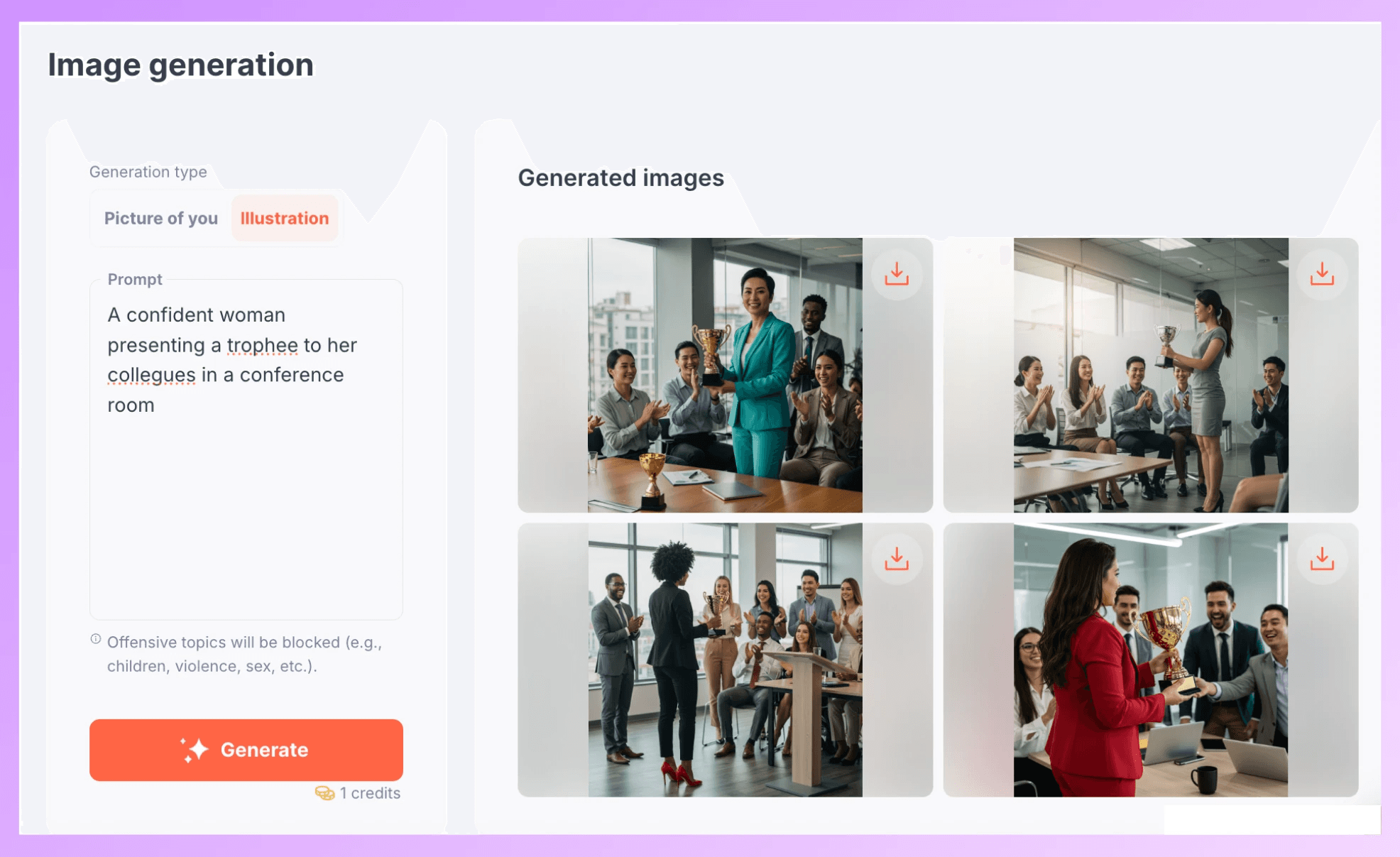Select the Picture of you generation type
Viewport: 1400px width, 857px height.
point(161,218)
